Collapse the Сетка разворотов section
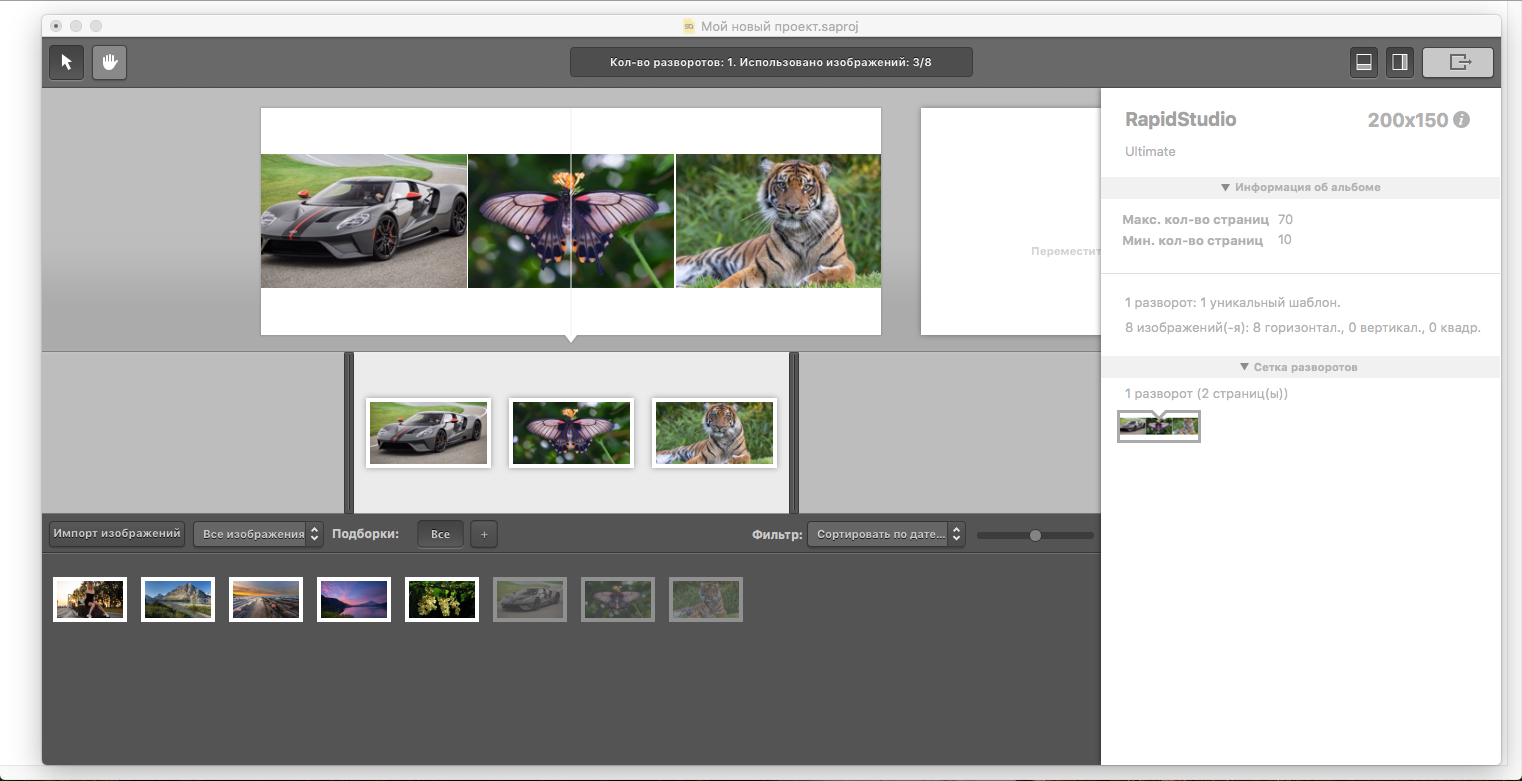1522x781 pixels. pos(1300,367)
